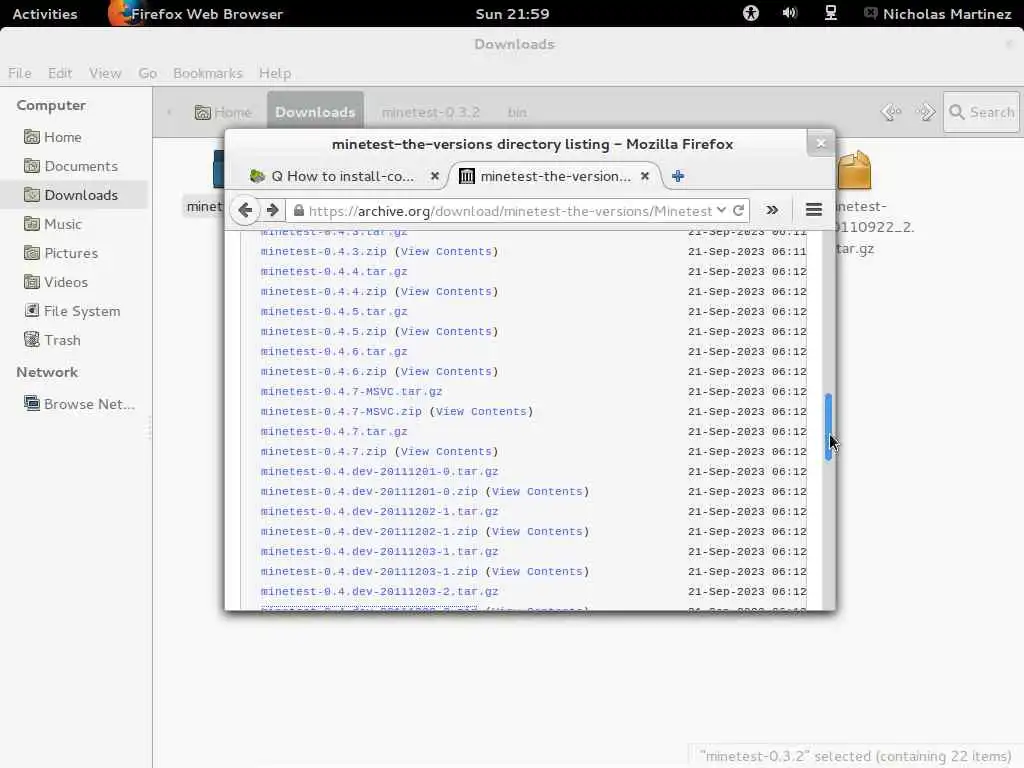This screenshot has width=1024, height=768.
Task: View Contents of minetest-0.4.7.zip
Action: click(x=446, y=452)
